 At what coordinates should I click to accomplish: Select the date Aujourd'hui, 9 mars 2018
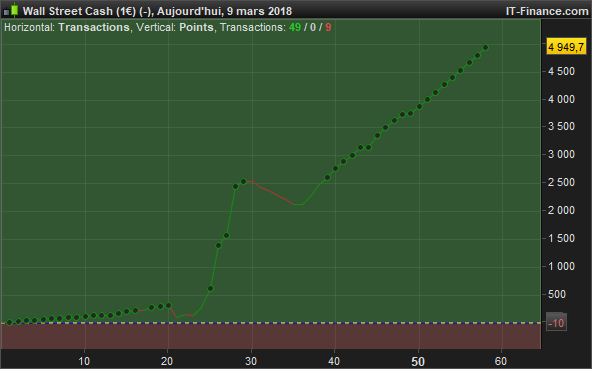click(x=224, y=11)
